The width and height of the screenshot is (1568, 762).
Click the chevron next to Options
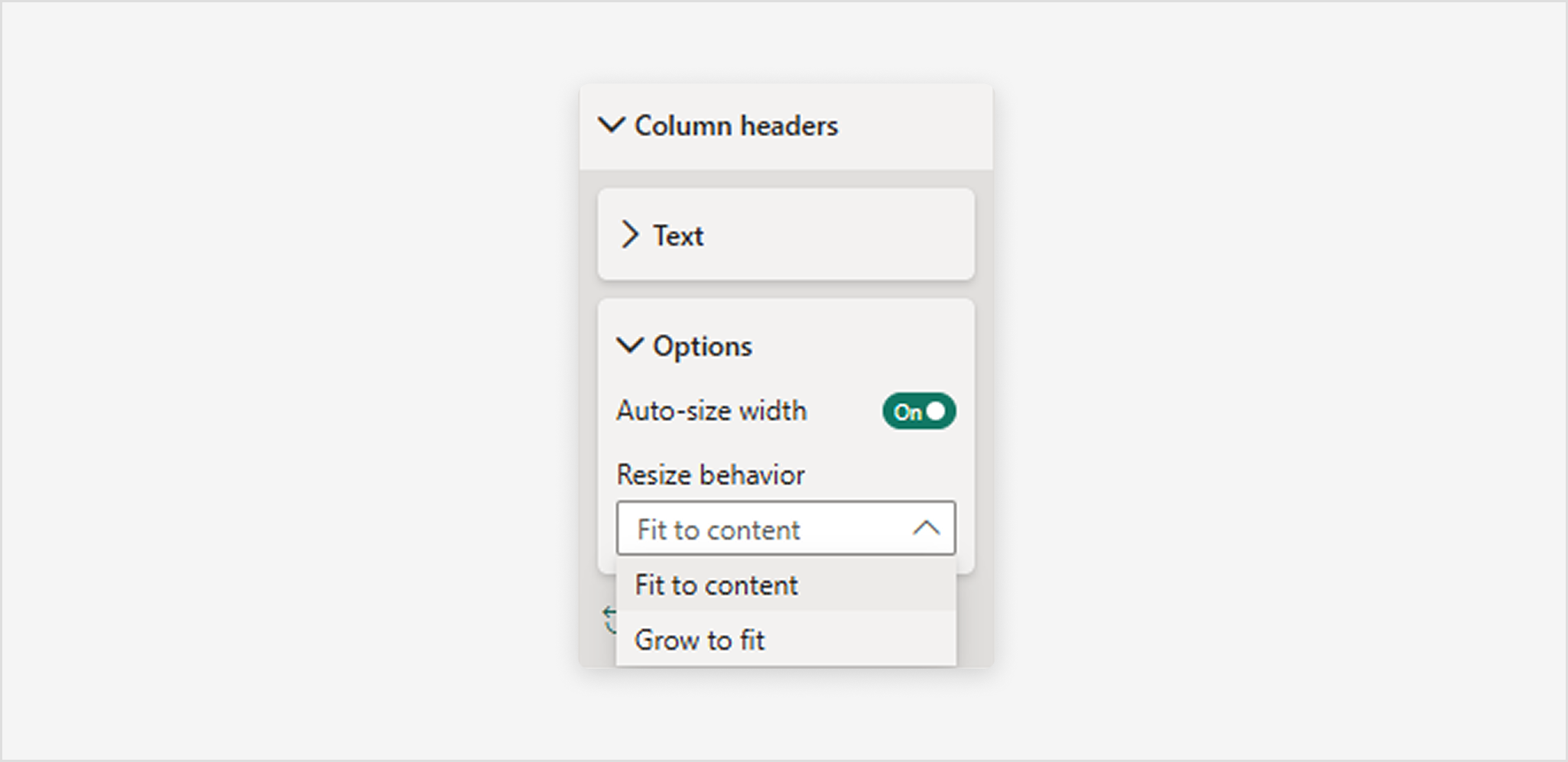630,346
